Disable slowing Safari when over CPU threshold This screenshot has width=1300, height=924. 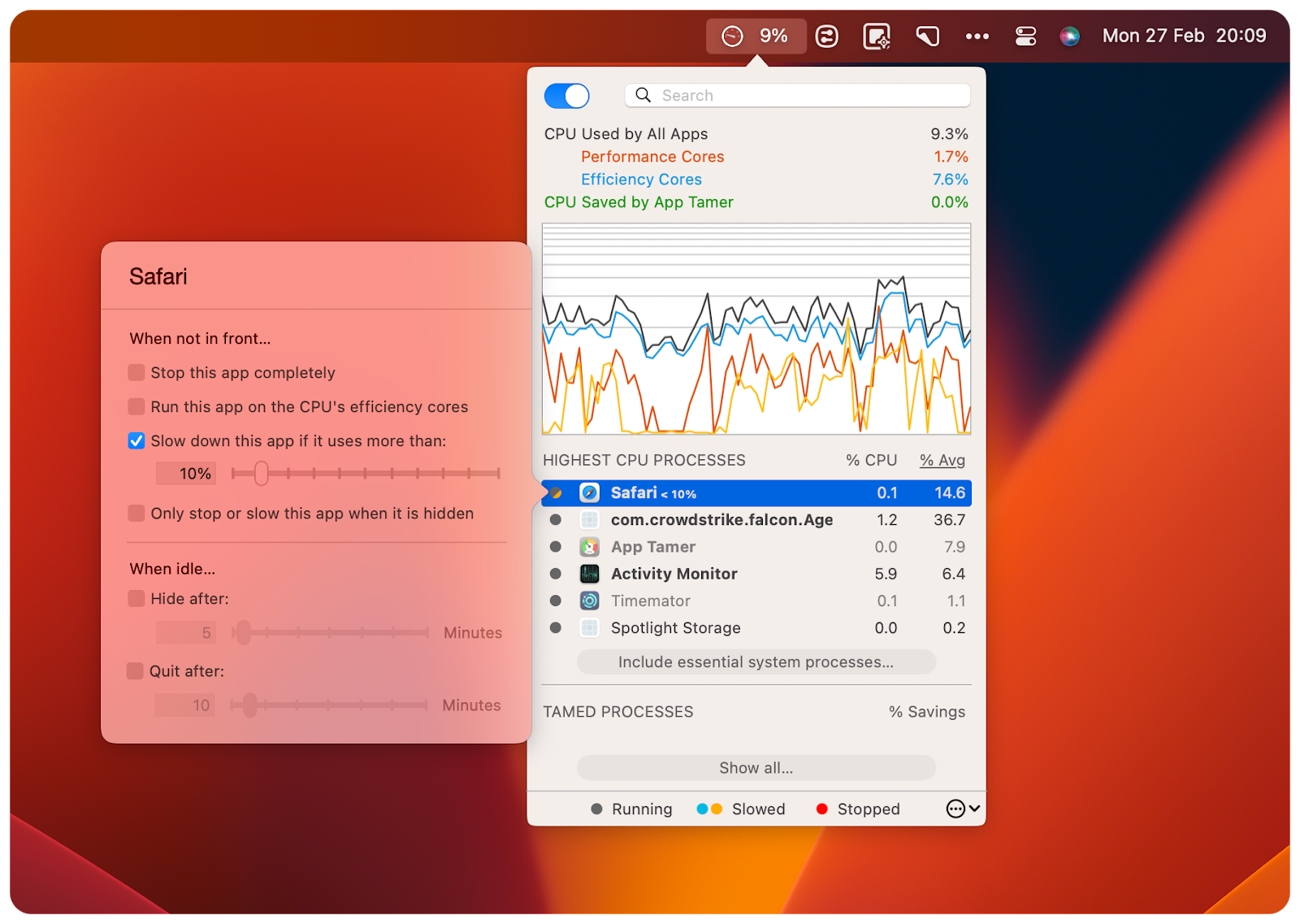(136, 440)
